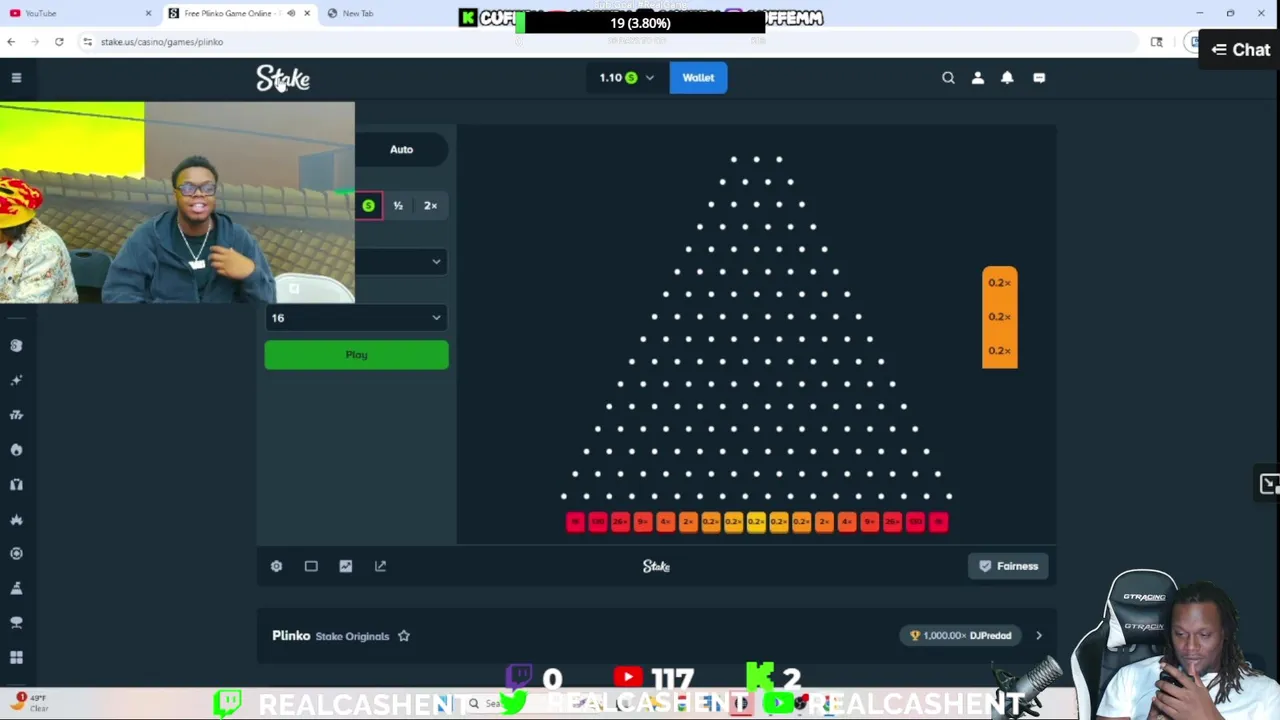This screenshot has width=1280, height=720.
Task: Open live stats chart icon
Action: coord(345,566)
